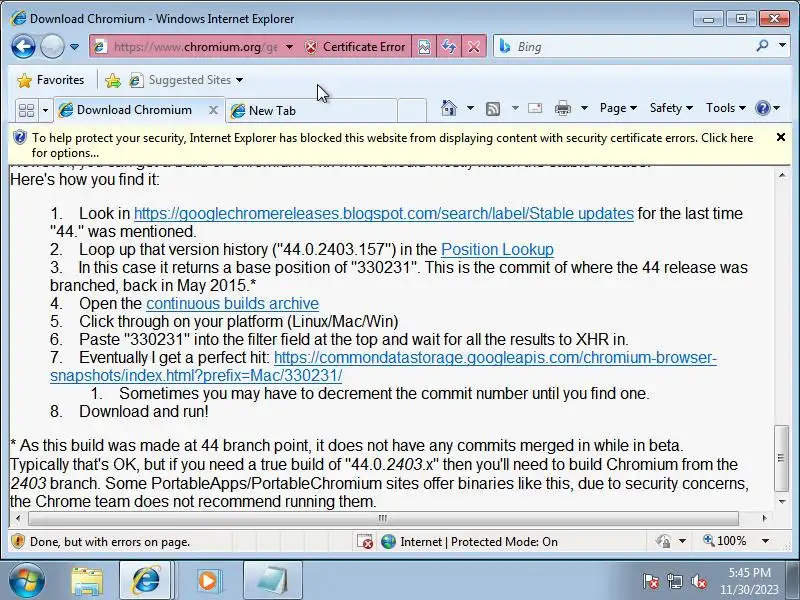Open Windows Explorer from the taskbar

(87, 581)
